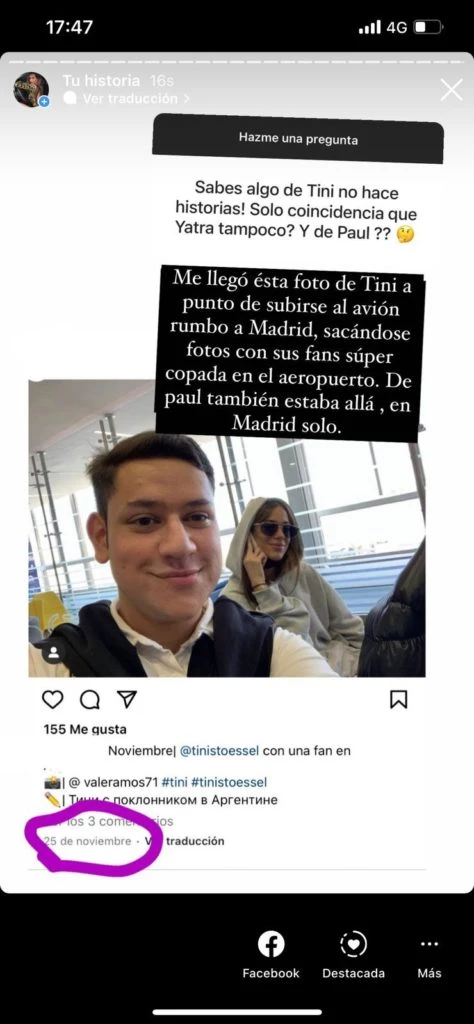Viewport: 474px width, 1024px height.
Task: Save the post with the bookmark icon
Action: 398,699
